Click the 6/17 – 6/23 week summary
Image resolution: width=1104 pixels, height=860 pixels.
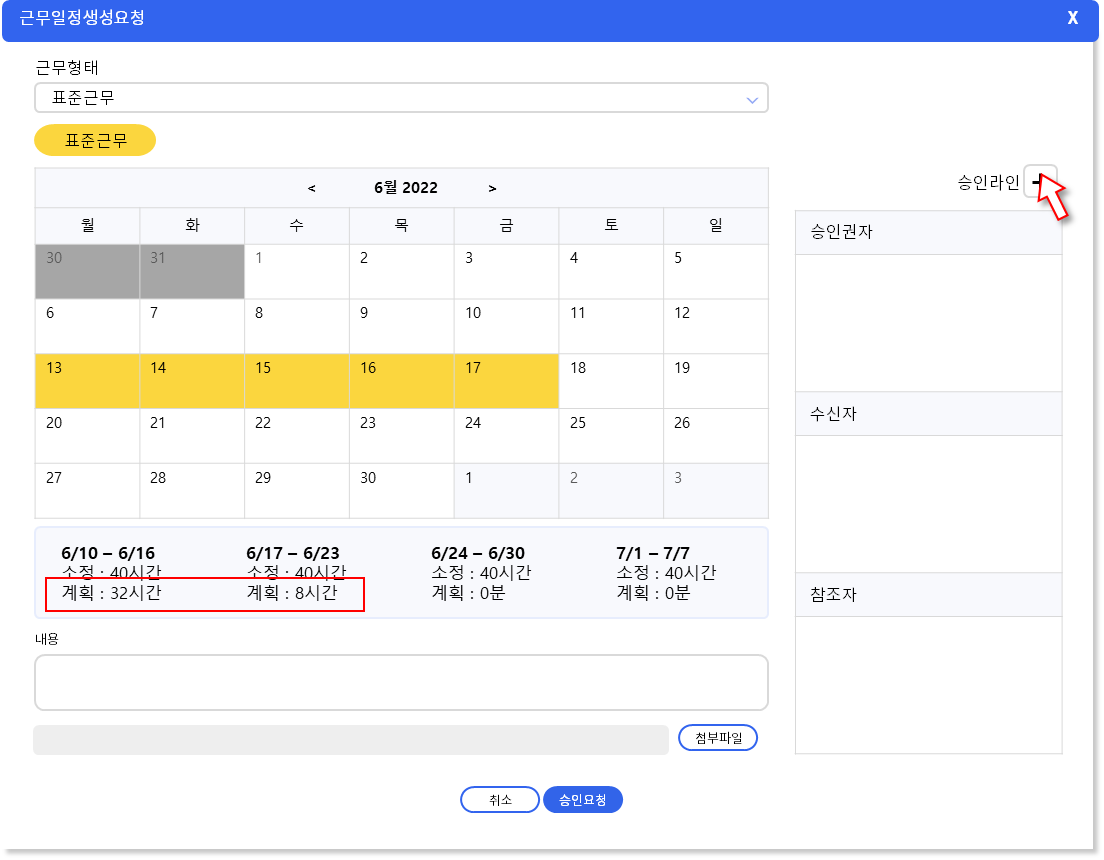(x=296, y=573)
